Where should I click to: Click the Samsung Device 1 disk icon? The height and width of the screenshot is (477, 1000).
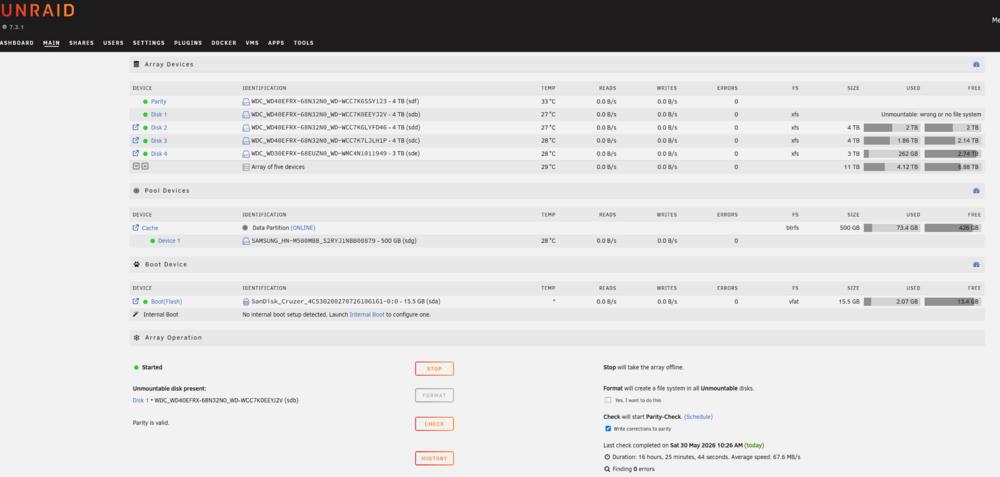coord(246,241)
